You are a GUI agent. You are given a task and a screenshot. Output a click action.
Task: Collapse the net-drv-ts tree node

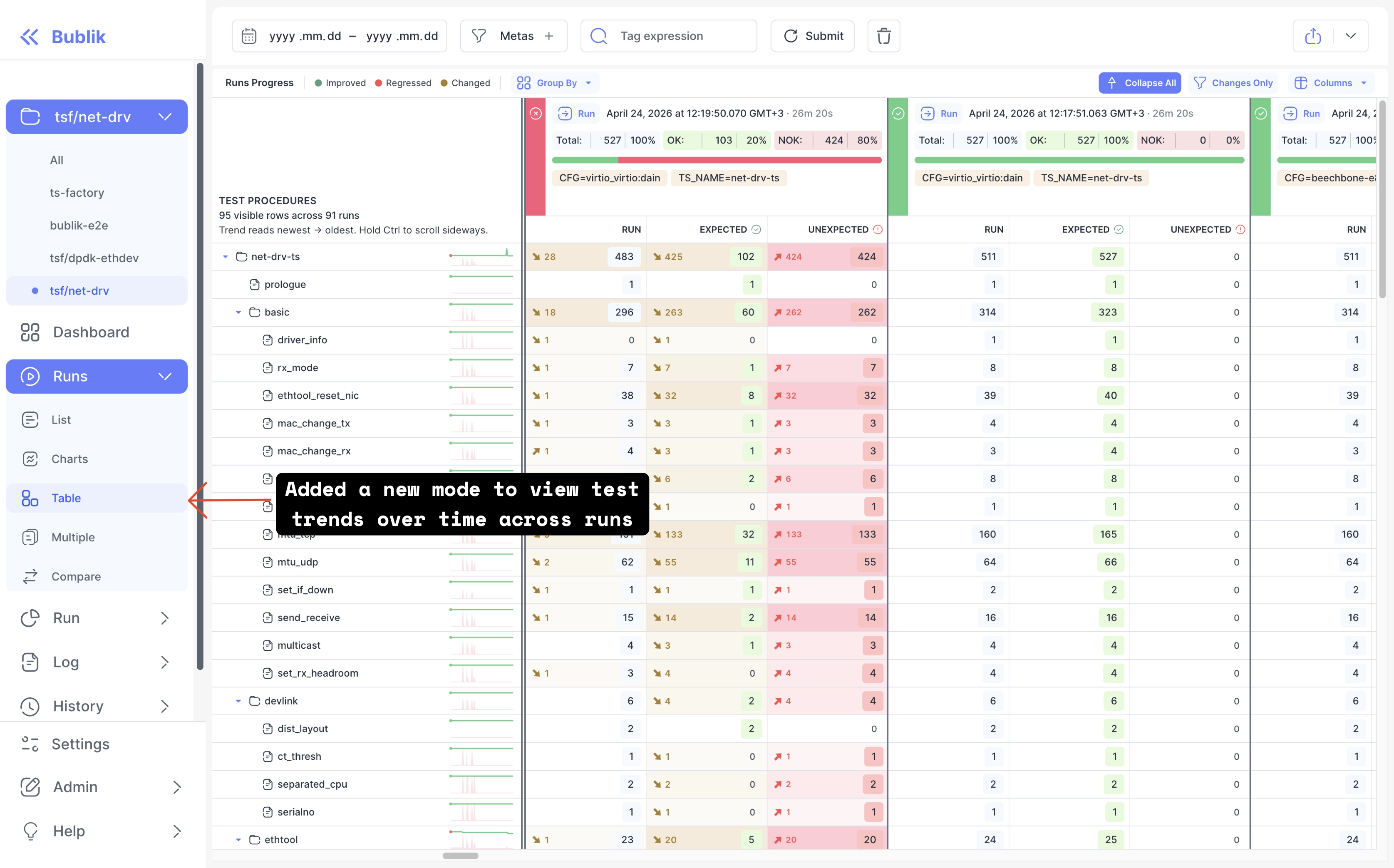click(x=226, y=257)
